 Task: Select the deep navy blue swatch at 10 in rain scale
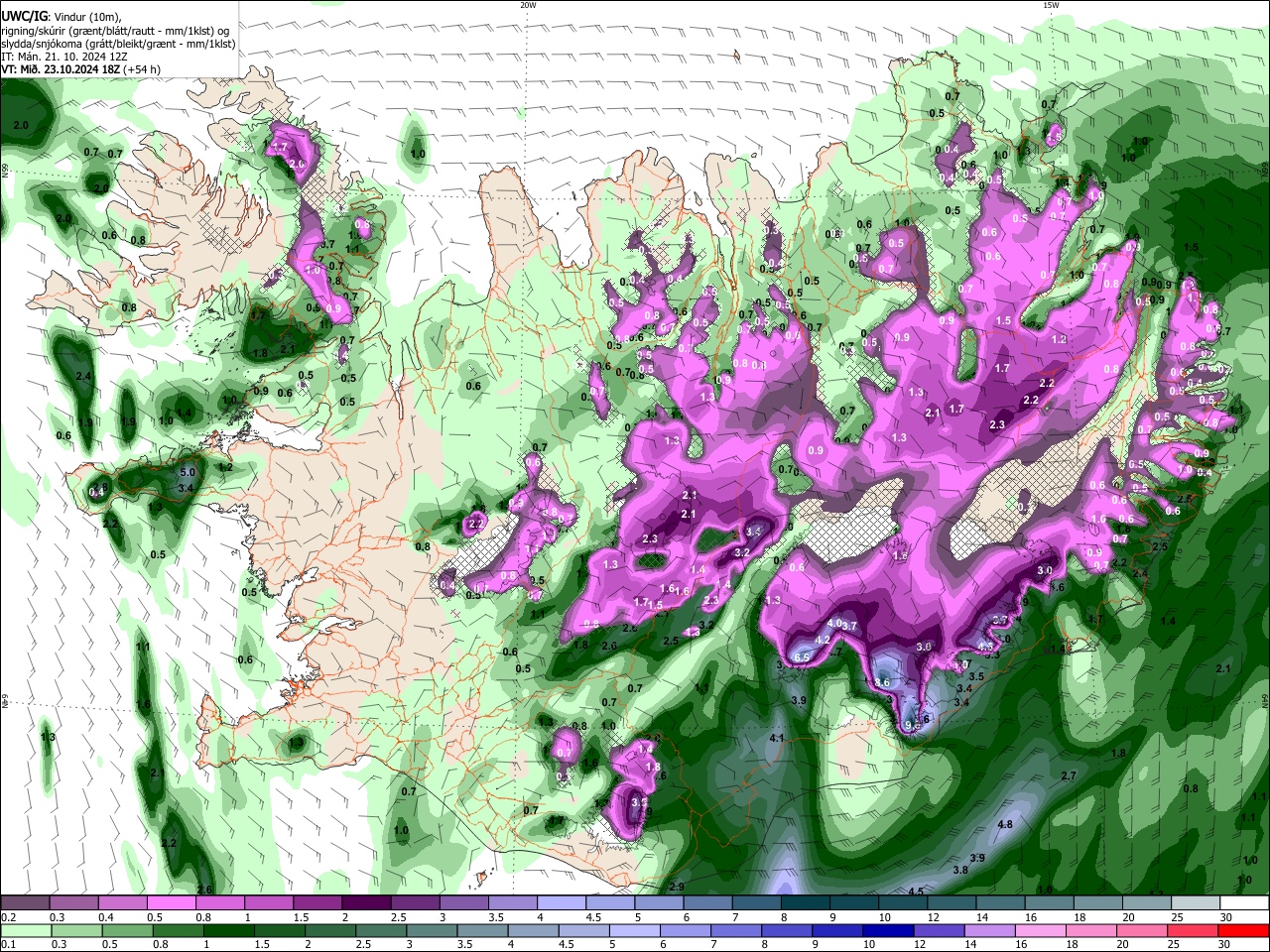click(x=889, y=930)
